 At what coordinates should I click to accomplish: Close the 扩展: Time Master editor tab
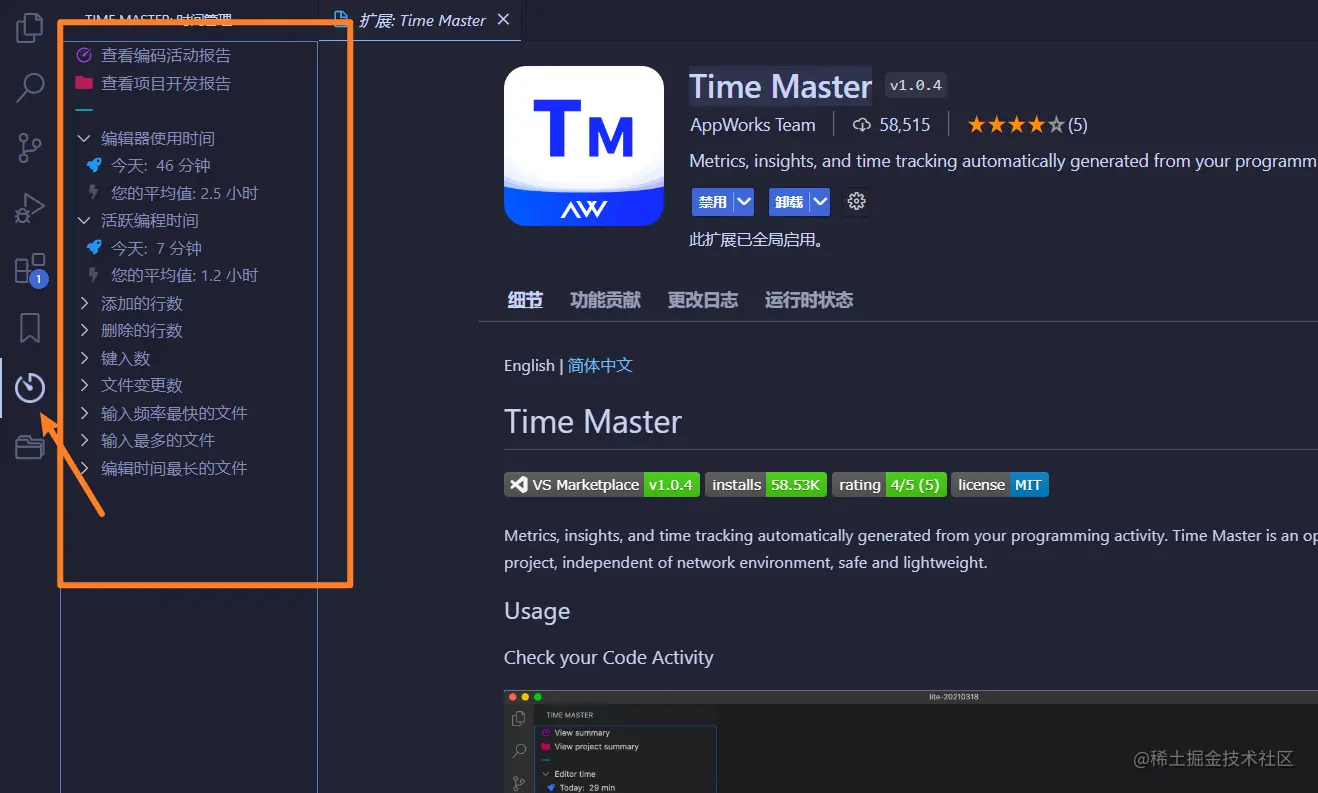coord(503,20)
